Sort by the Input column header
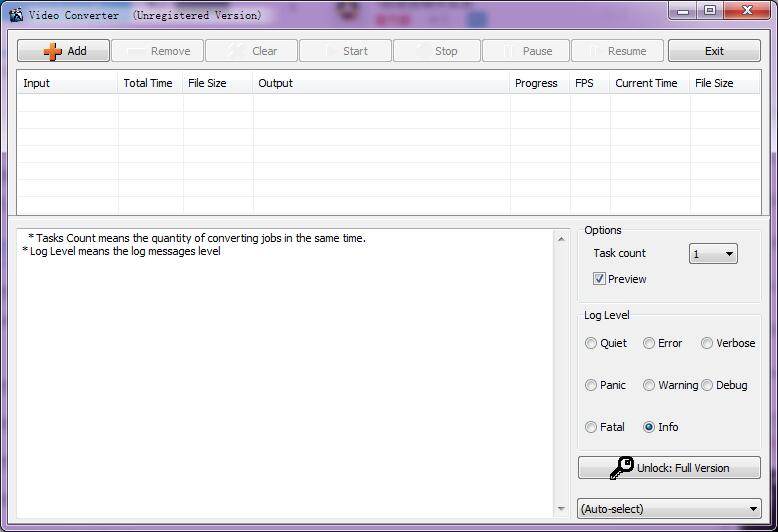 pos(67,83)
